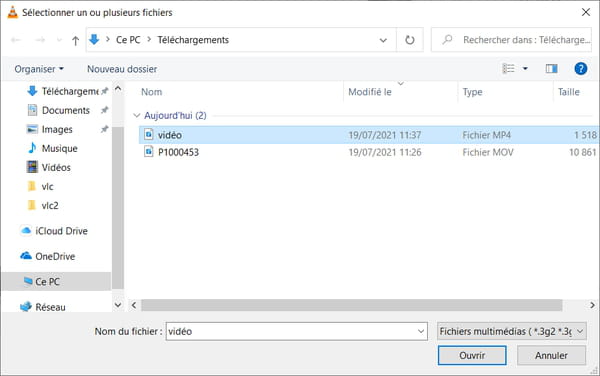Click the pin icon next to Documents
Image resolution: width=600 pixels, height=376 pixels.
[104, 110]
